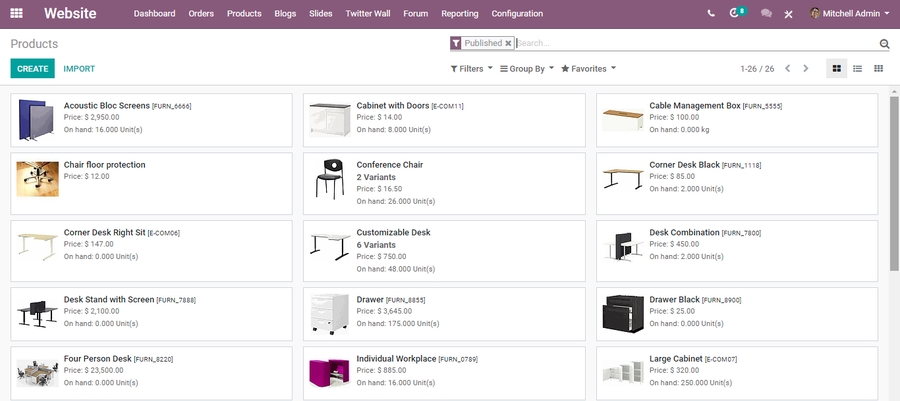Open Large Cabinet thumbnail
The image size is (900, 401).
point(623,373)
